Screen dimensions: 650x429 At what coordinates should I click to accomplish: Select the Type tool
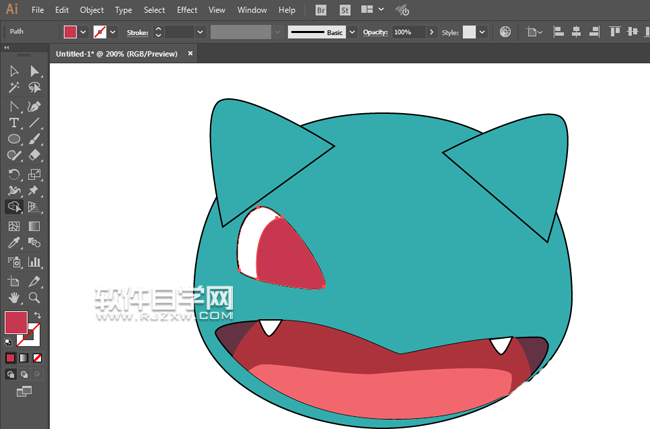coord(14,123)
